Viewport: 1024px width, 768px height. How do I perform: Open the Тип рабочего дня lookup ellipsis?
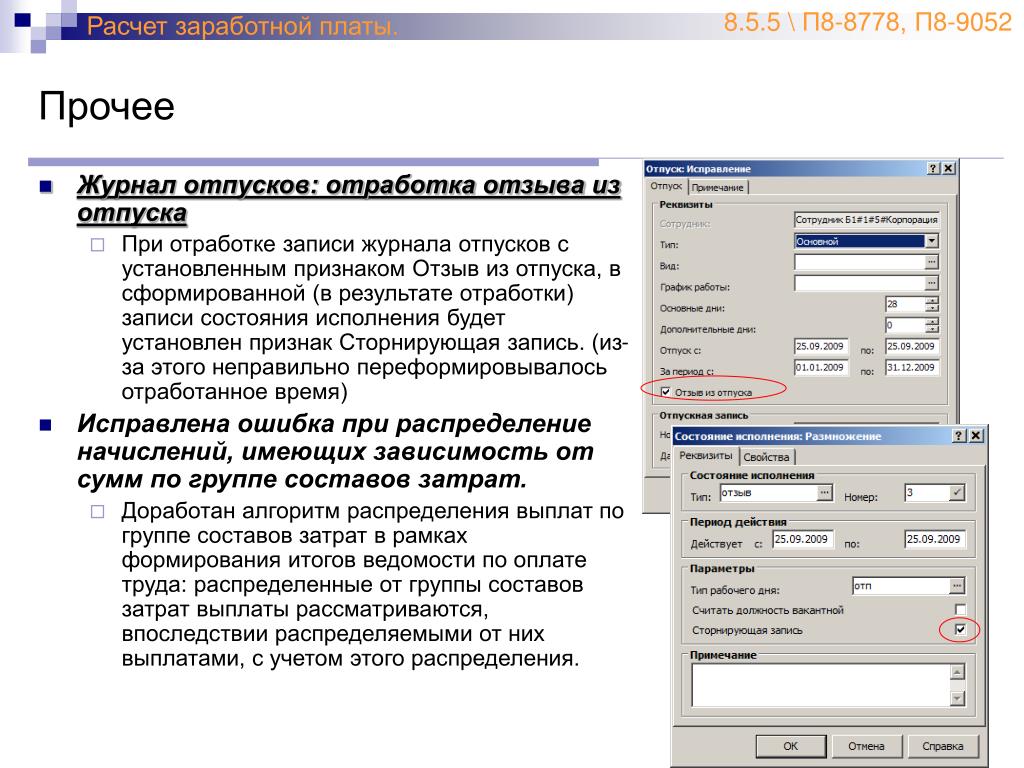point(957,586)
